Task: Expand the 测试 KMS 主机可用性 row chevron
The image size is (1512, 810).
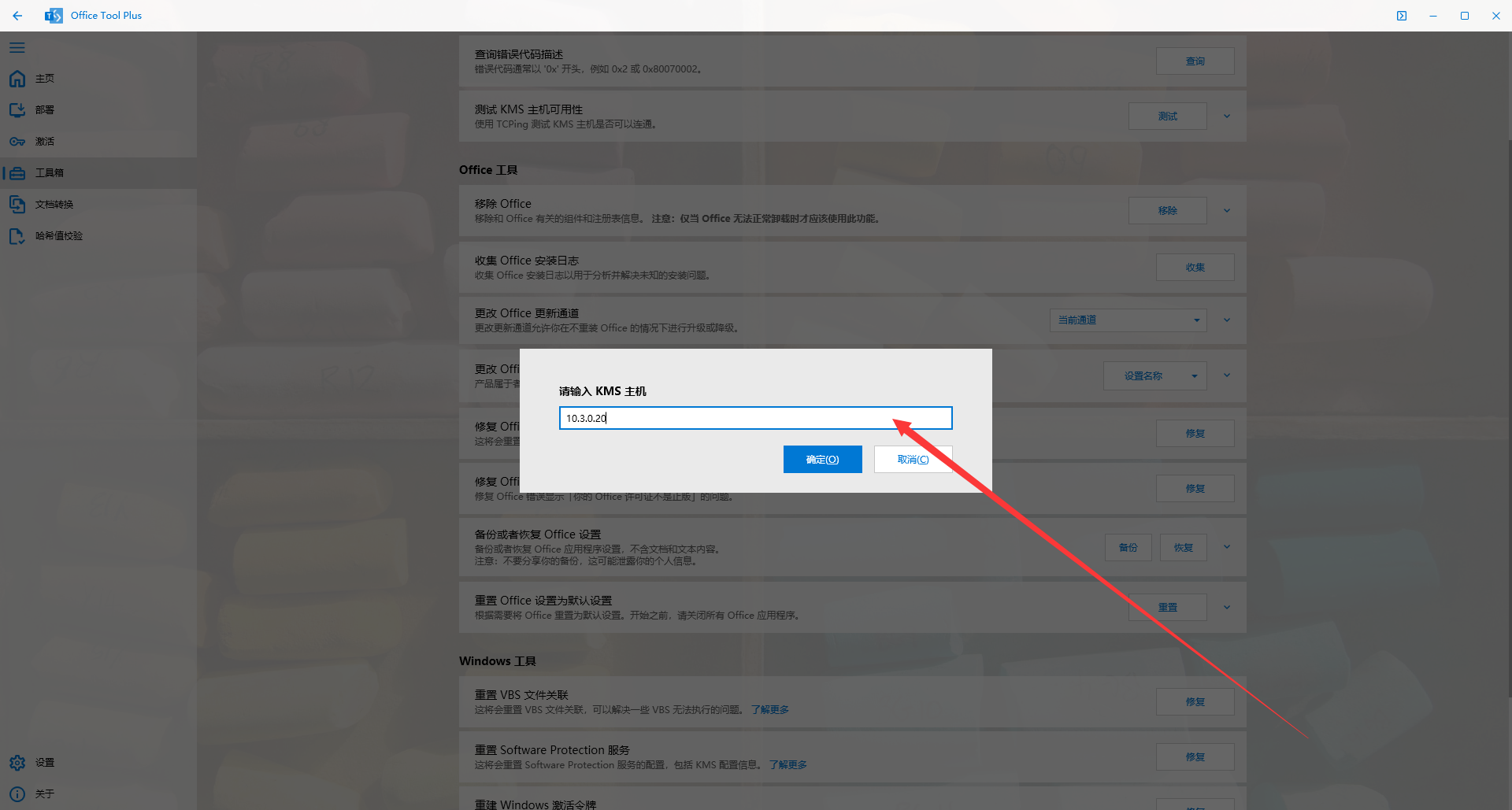Action: 1227,117
